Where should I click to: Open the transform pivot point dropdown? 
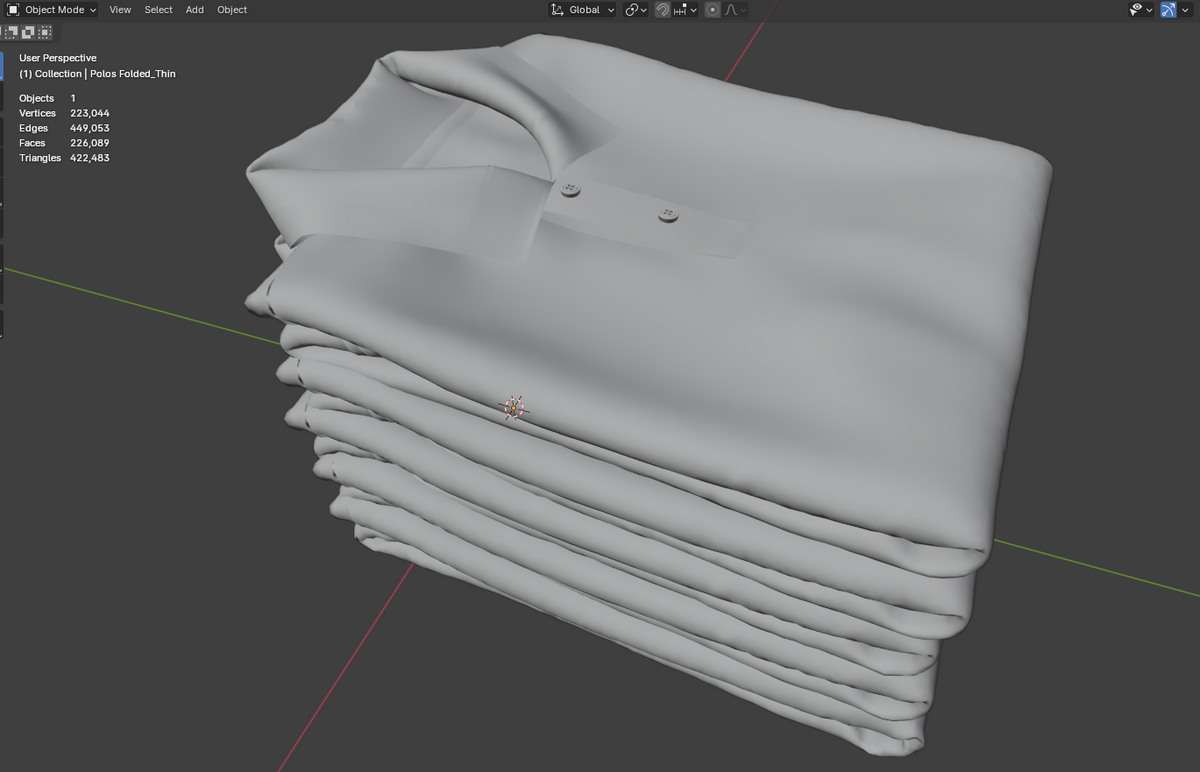[x=636, y=10]
